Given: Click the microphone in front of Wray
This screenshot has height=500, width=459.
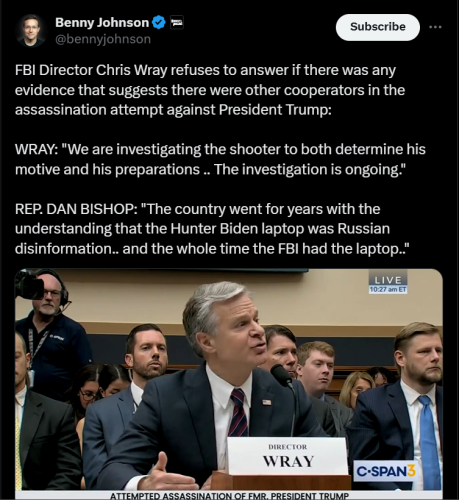Looking at the screenshot, I should coord(283,375).
